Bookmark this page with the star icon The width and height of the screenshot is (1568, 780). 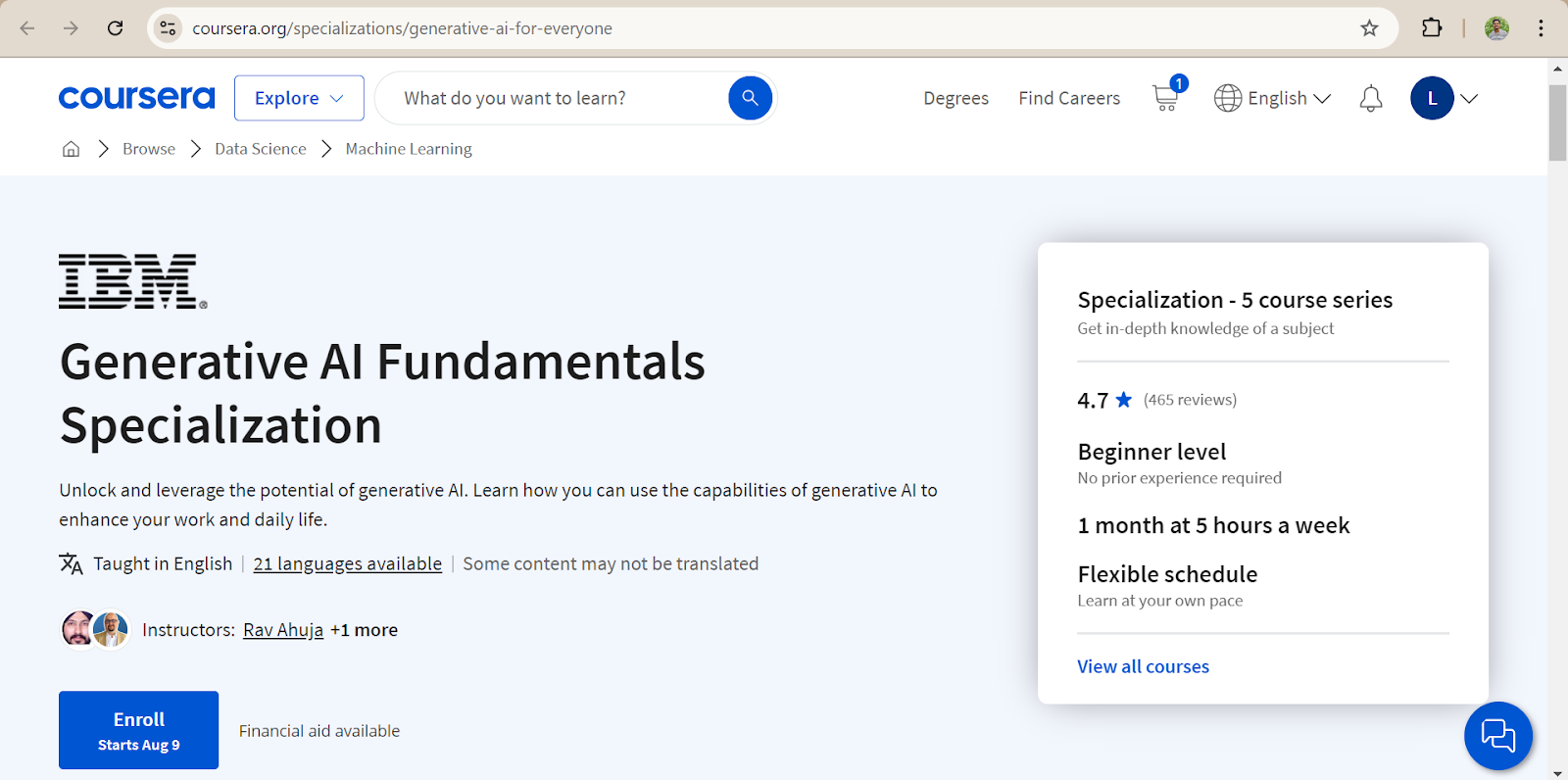point(1369,28)
